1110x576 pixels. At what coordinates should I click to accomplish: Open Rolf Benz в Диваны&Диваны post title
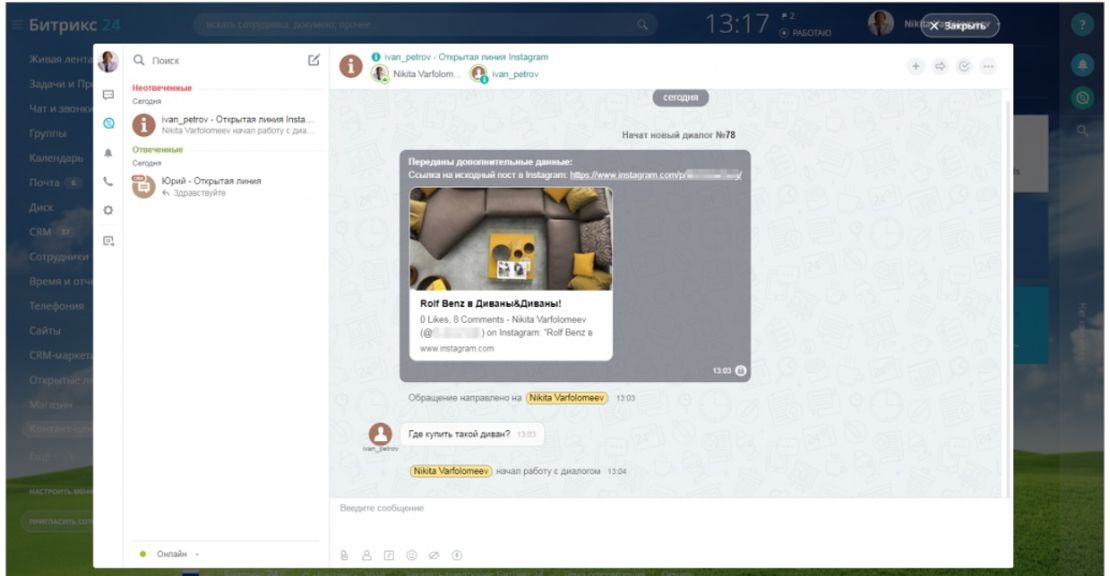point(490,304)
